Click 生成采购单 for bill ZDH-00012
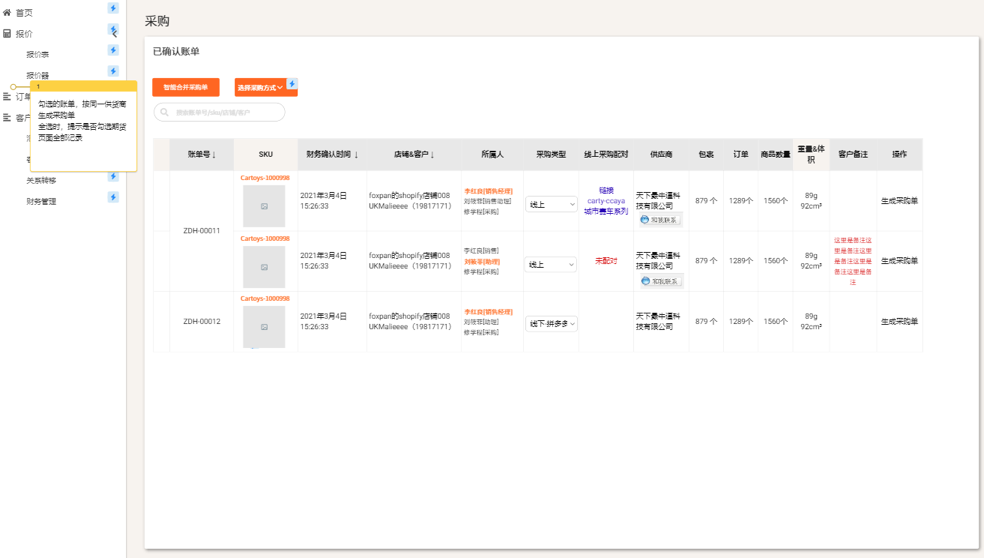 (899, 322)
